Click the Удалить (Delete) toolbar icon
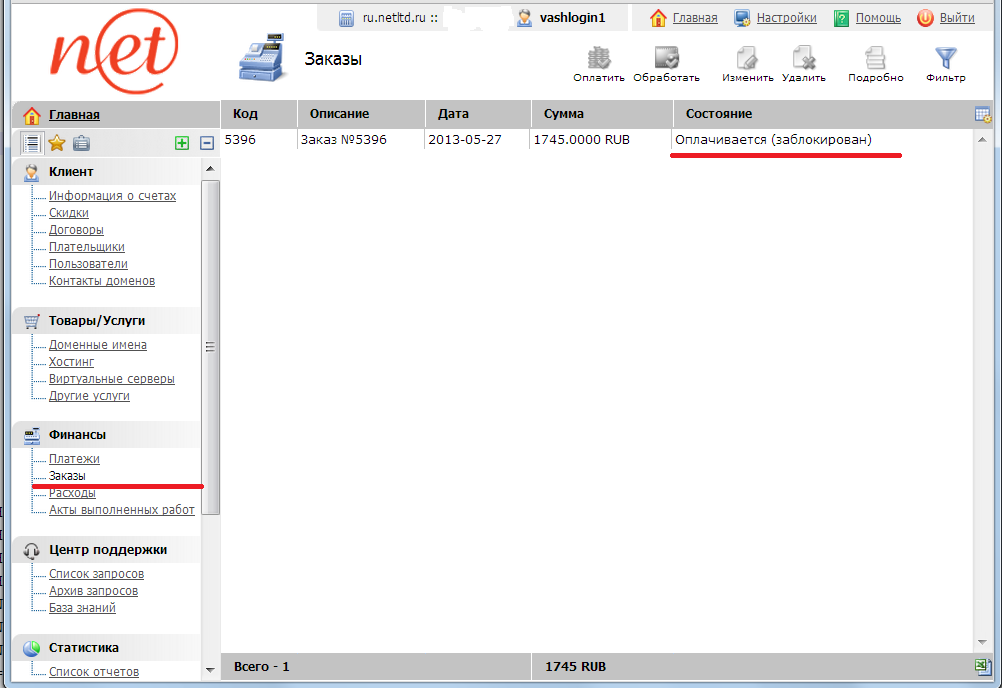 [803, 58]
